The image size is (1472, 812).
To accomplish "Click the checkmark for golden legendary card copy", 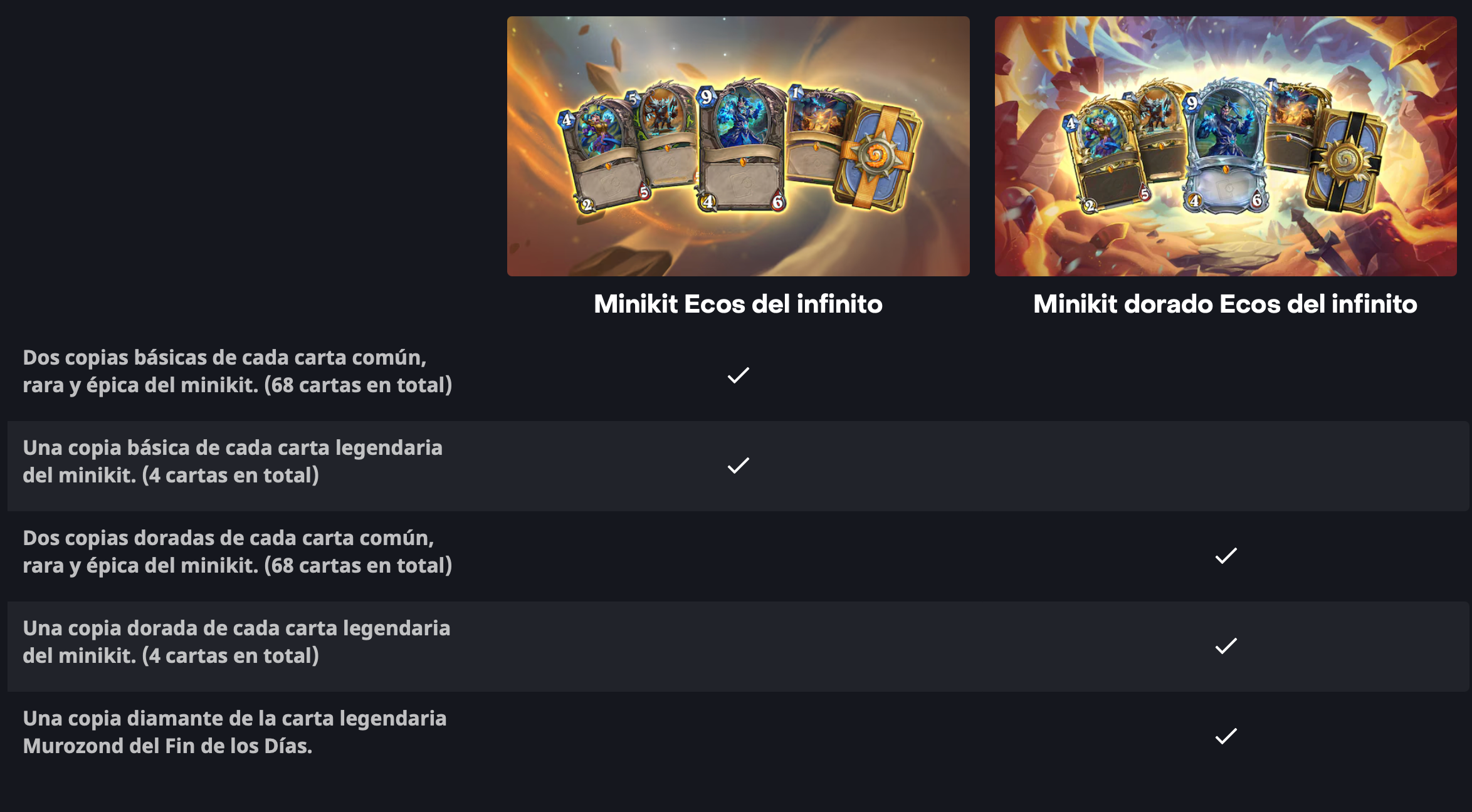I will click(x=1226, y=645).
